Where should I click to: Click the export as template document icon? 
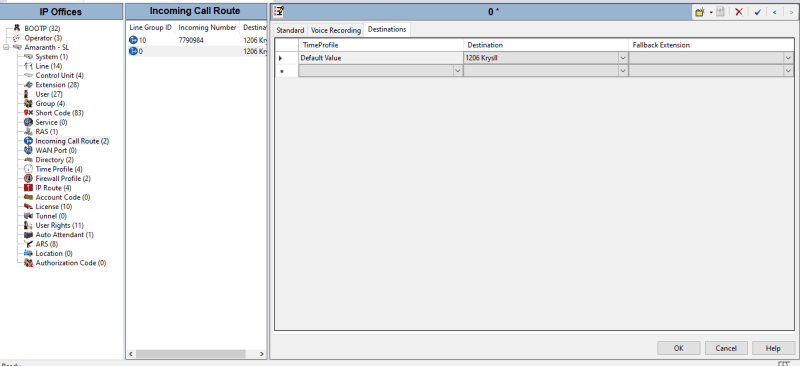pos(720,12)
